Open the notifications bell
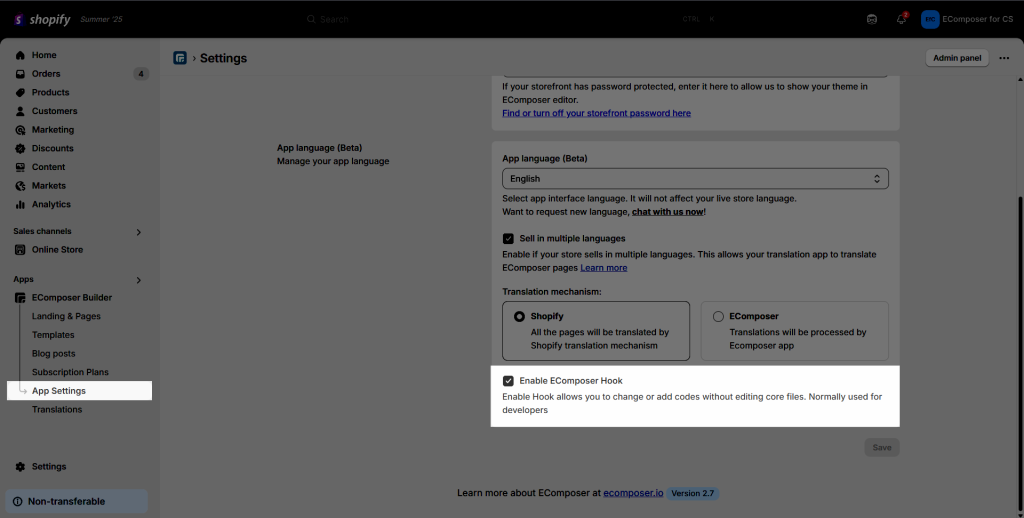Image resolution: width=1024 pixels, height=518 pixels. [x=901, y=20]
